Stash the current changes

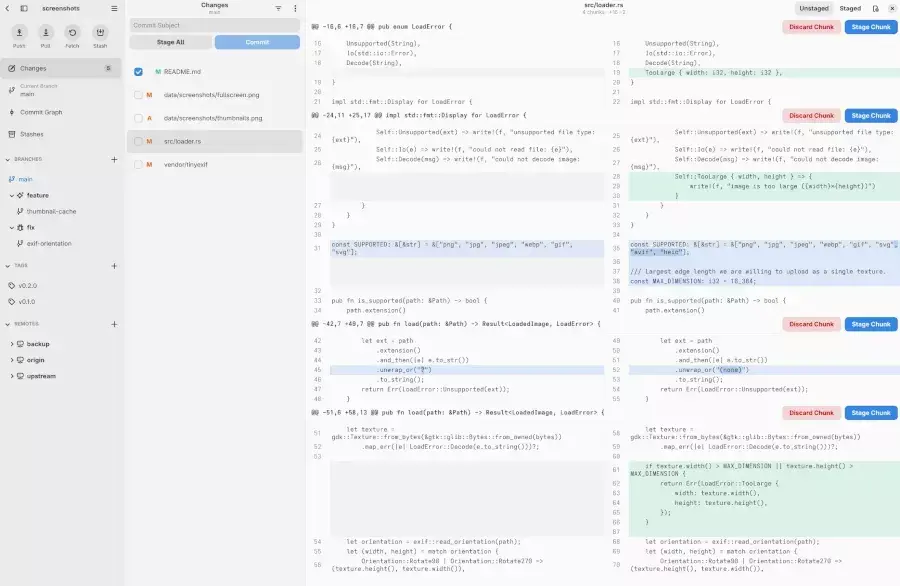100,33
